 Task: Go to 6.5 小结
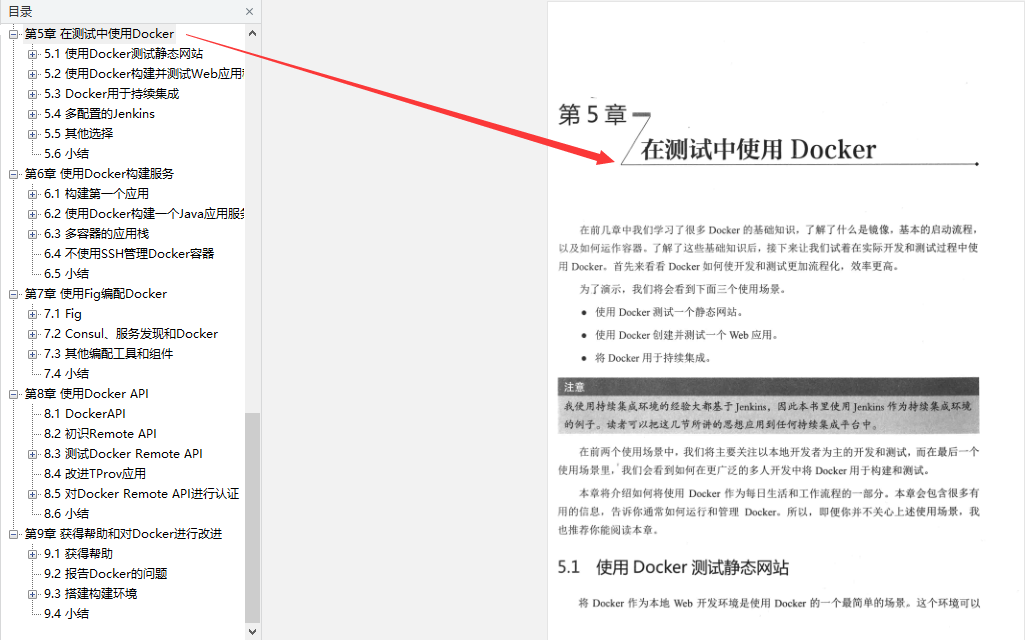point(67,274)
